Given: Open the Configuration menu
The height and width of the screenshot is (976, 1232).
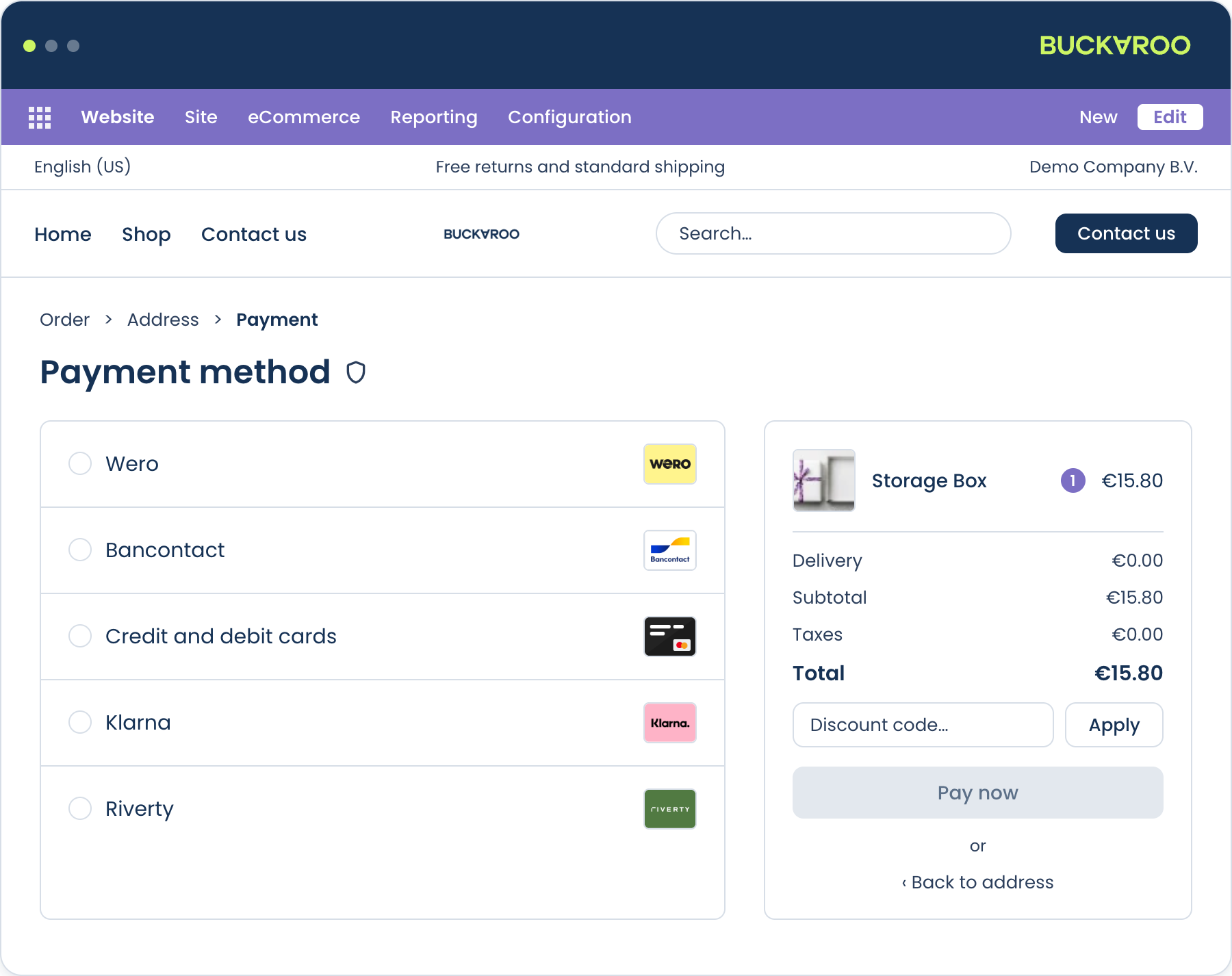Looking at the screenshot, I should [569, 117].
